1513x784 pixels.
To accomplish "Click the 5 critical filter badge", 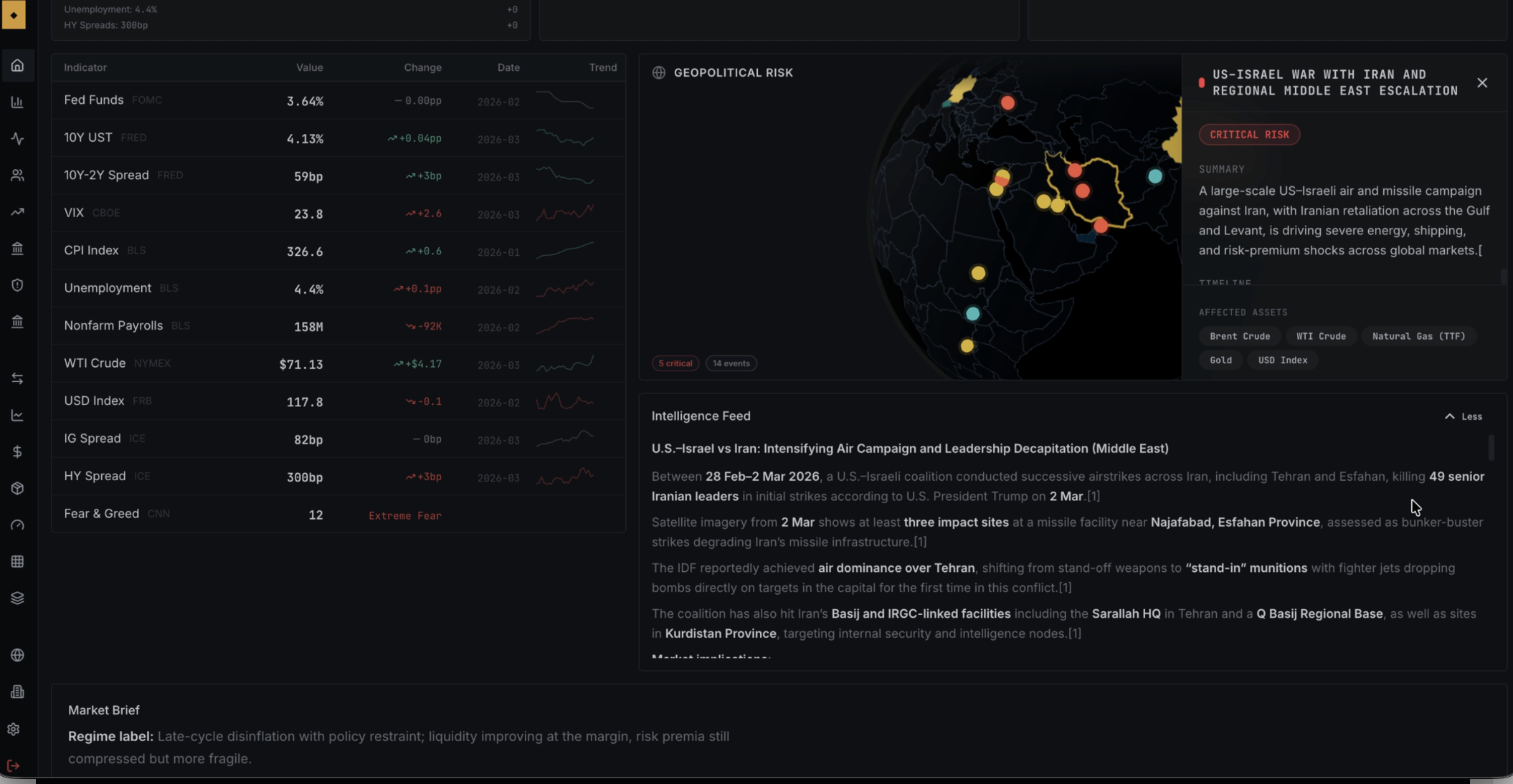I will [675, 363].
